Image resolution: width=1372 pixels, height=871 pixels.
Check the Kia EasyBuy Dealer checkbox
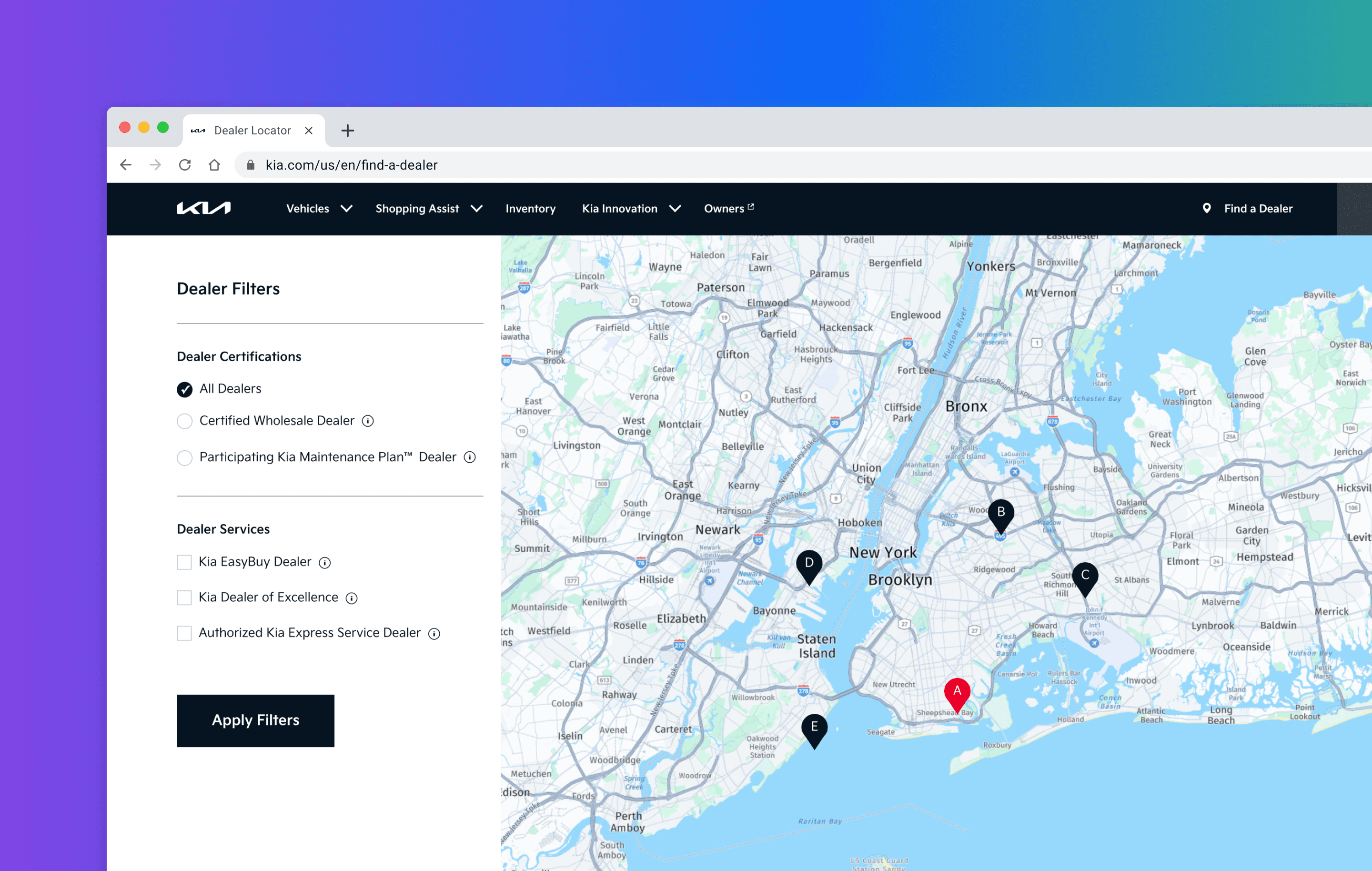click(184, 562)
